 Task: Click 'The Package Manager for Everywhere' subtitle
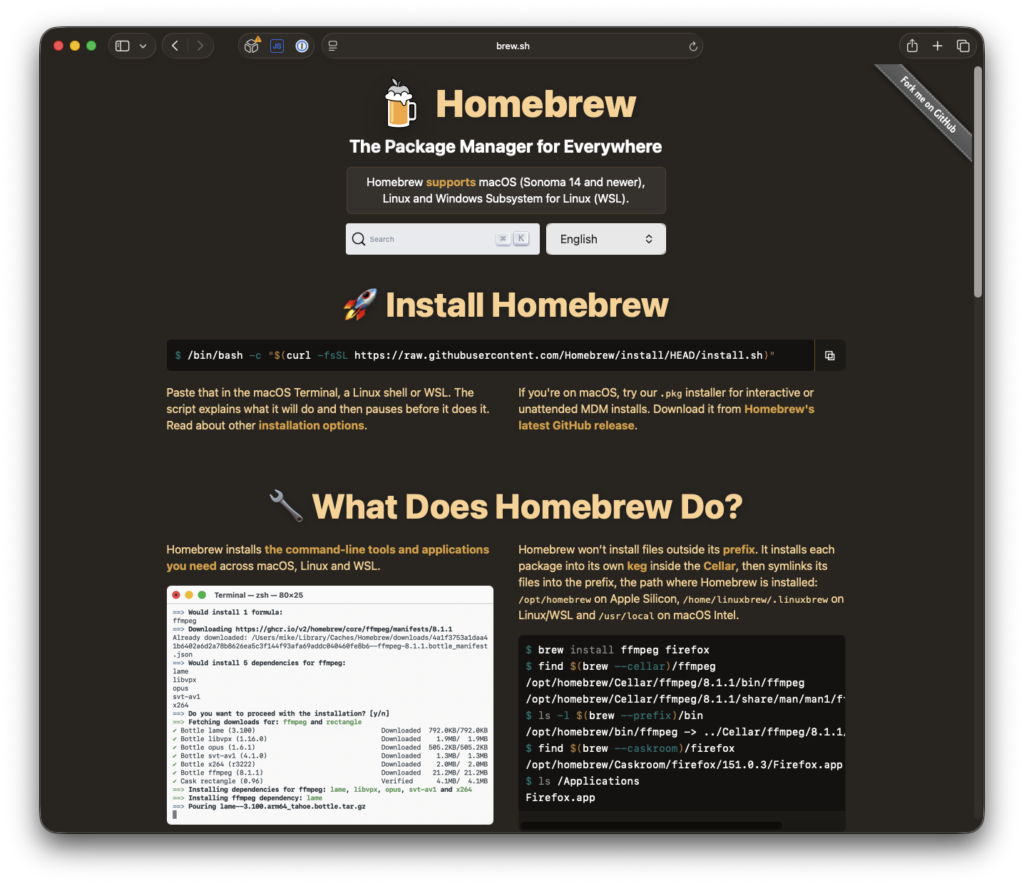pyautogui.click(x=505, y=146)
